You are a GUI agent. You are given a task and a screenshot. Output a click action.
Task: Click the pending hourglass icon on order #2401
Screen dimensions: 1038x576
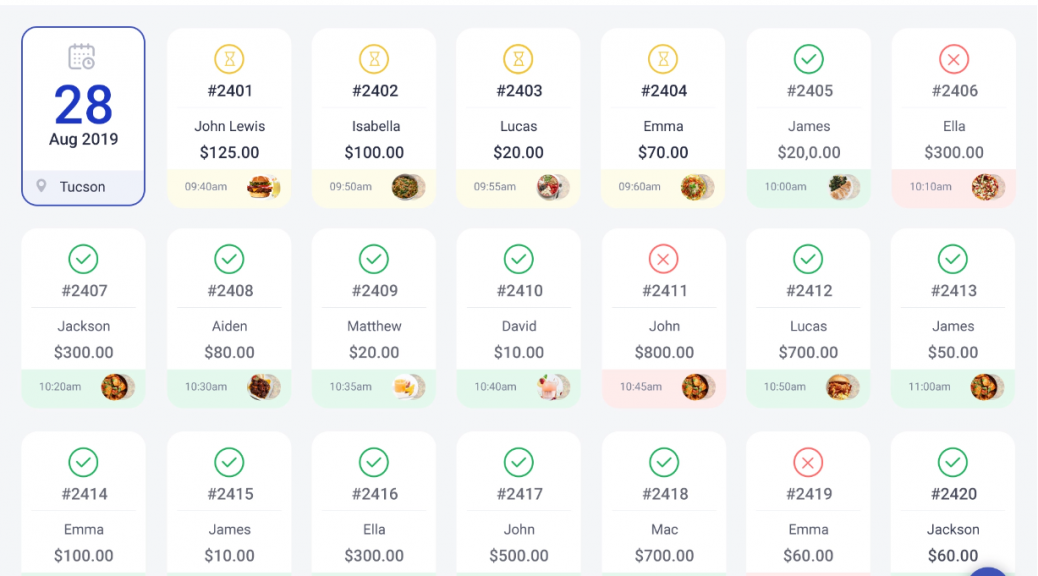pos(229,59)
